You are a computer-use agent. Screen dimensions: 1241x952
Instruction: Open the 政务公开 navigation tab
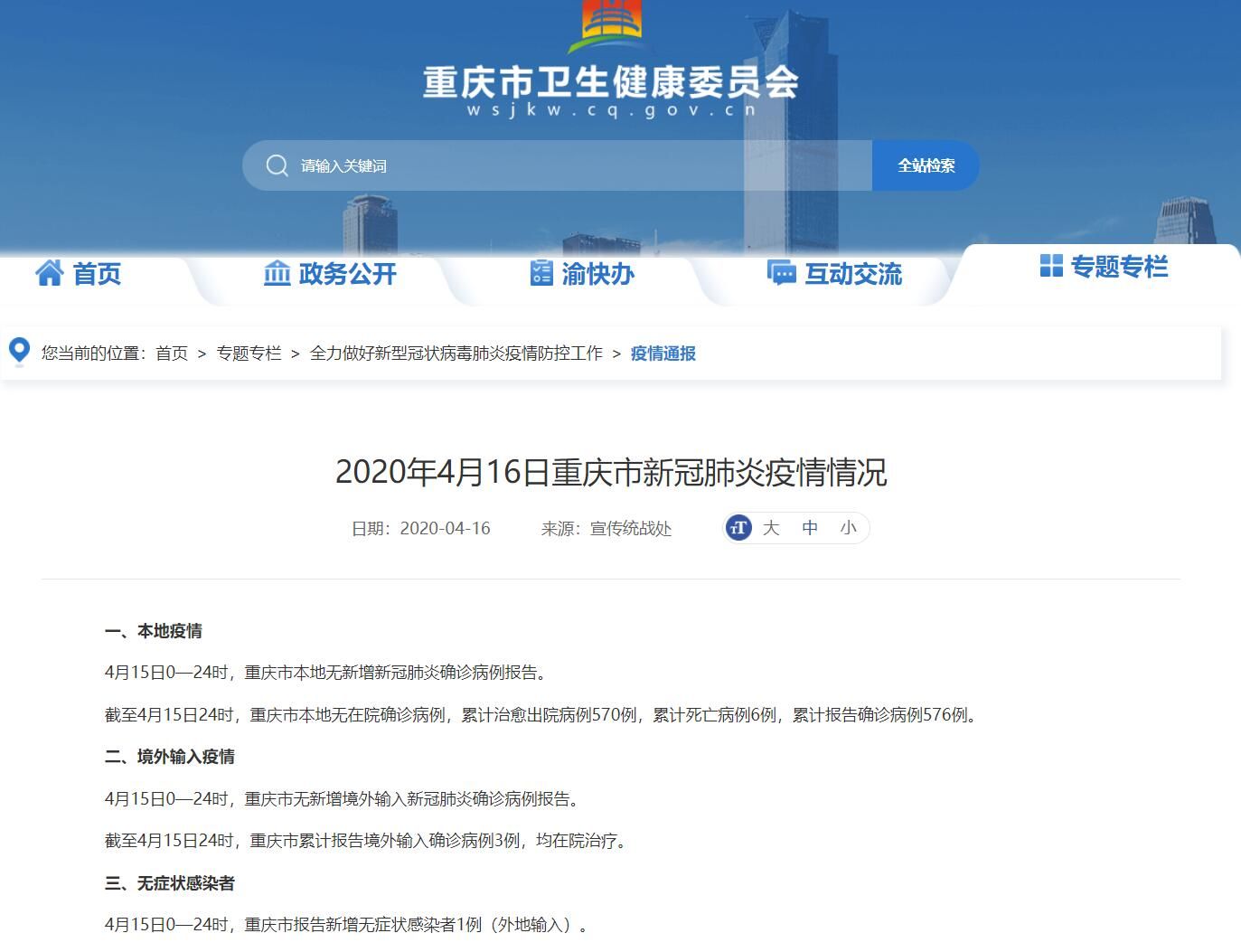[347, 274]
